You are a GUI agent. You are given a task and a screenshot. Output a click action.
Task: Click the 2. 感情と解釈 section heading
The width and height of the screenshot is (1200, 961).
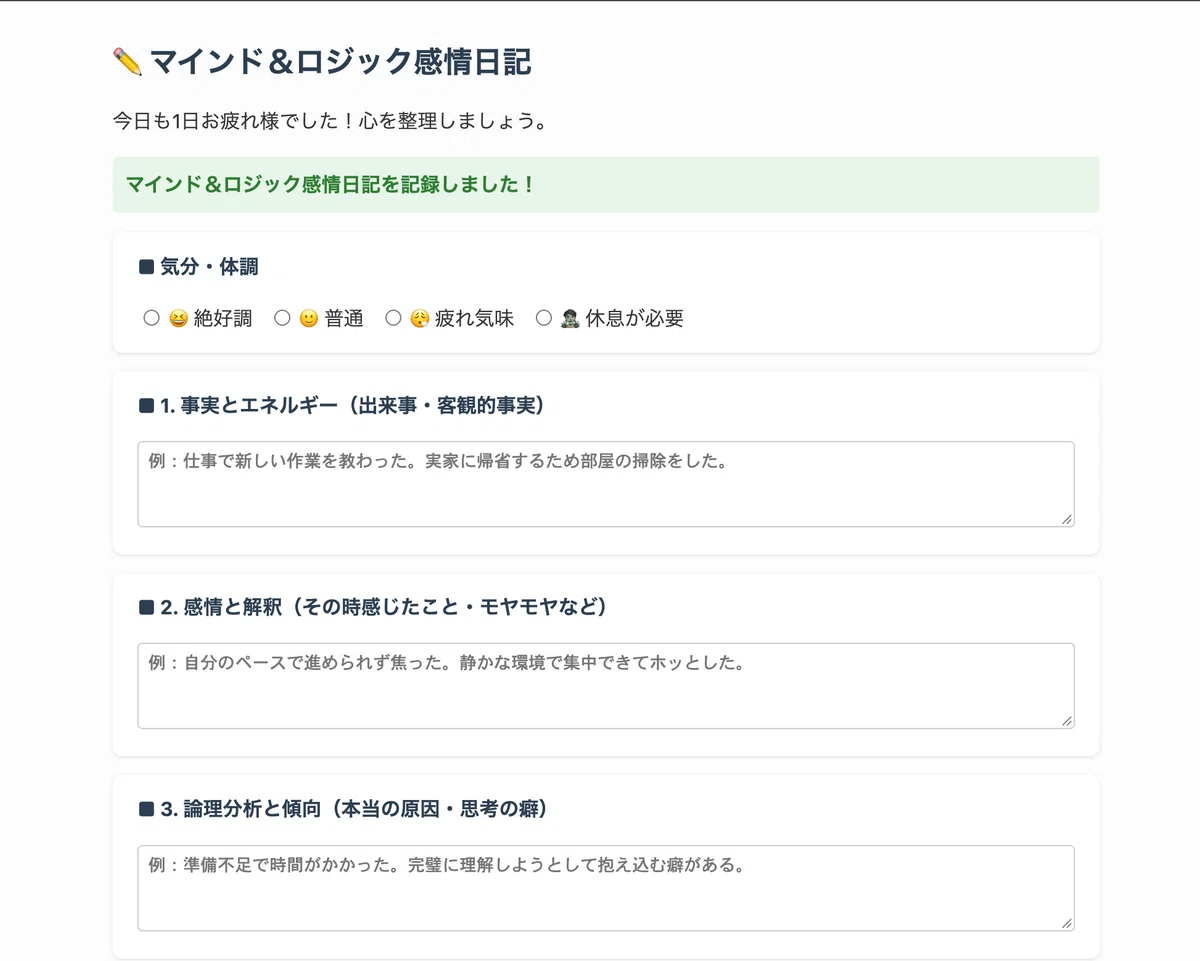click(x=373, y=607)
